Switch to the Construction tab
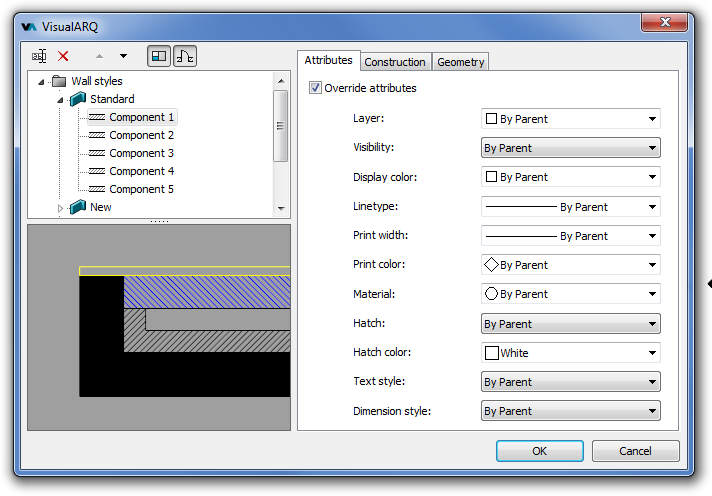The width and height of the screenshot is (712, 496). click(x=395, y=62)
